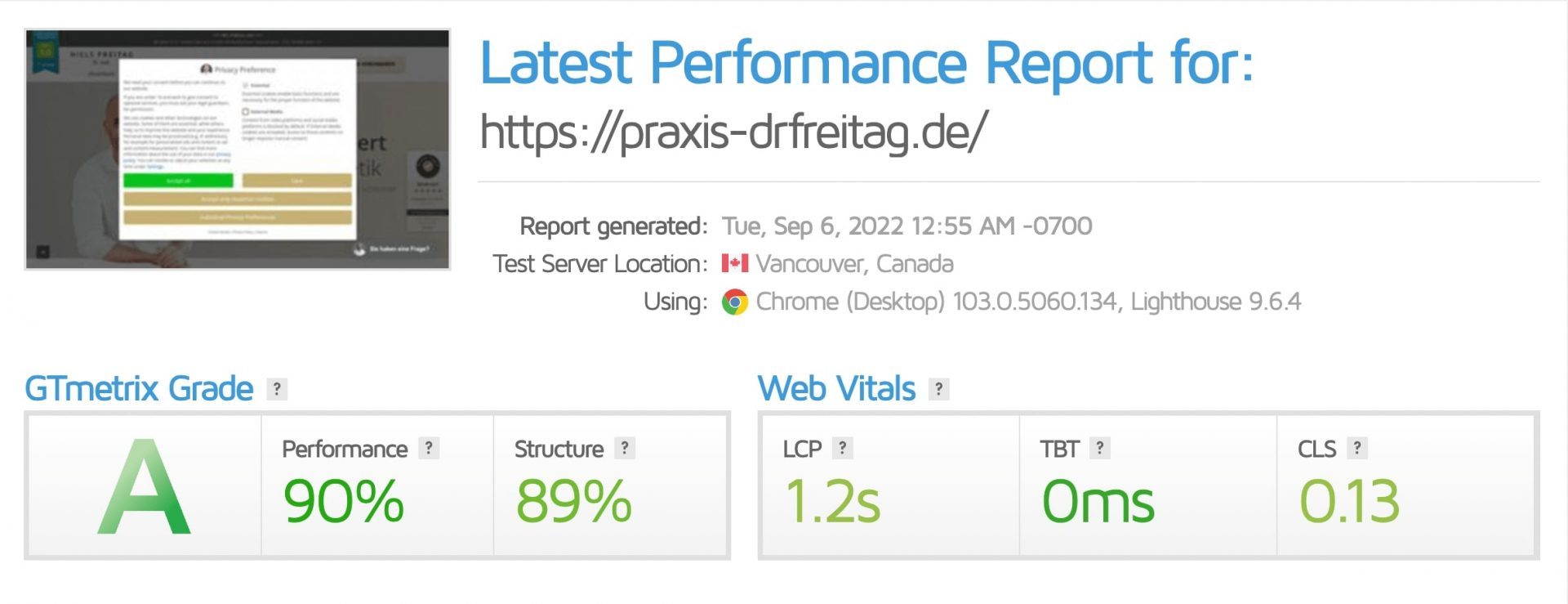Image resolution: width=1568 pixels, height=604 pixels.
Task: Click the 0.13 CLS value
Action: point(1350,501)
